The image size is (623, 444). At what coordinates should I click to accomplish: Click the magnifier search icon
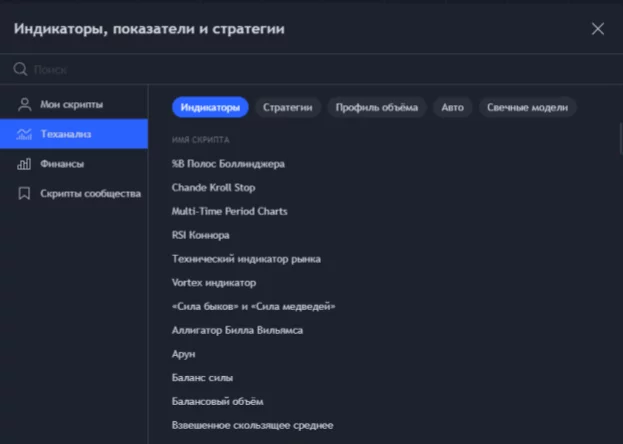pyautogui.click(x=20, y=70)
